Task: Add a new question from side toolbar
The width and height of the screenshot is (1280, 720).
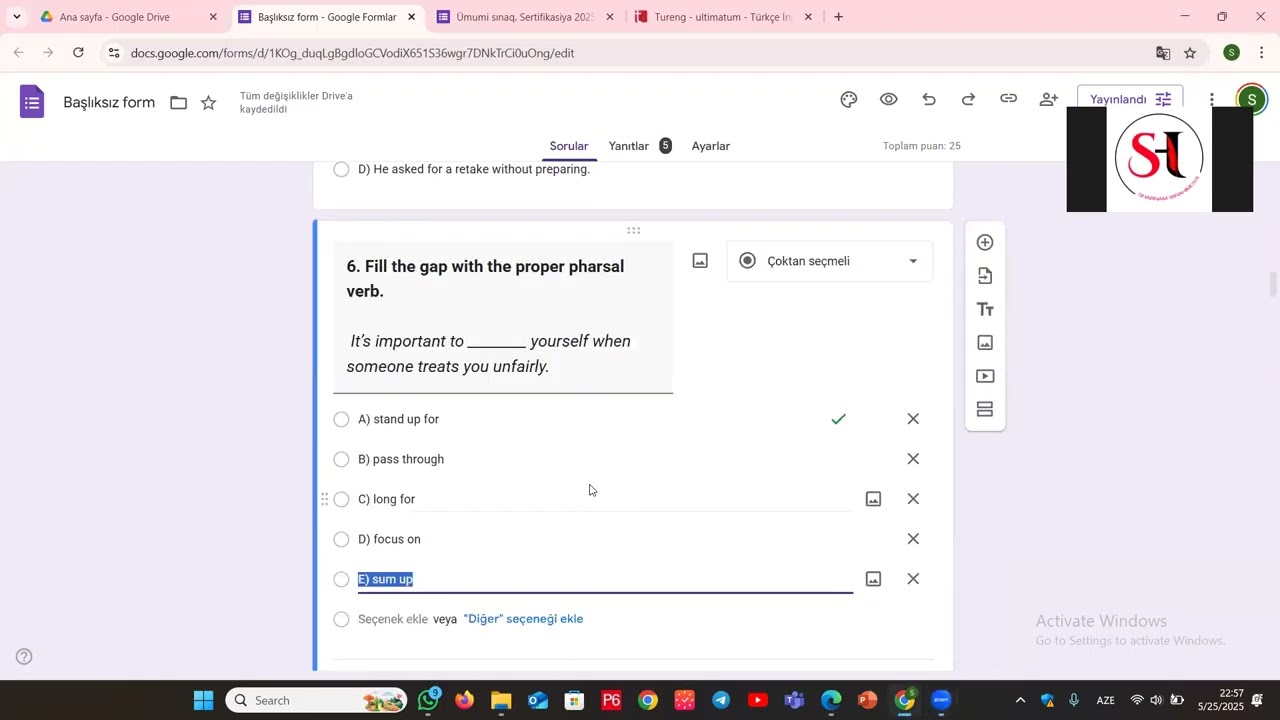Action: tap(985, 242)
